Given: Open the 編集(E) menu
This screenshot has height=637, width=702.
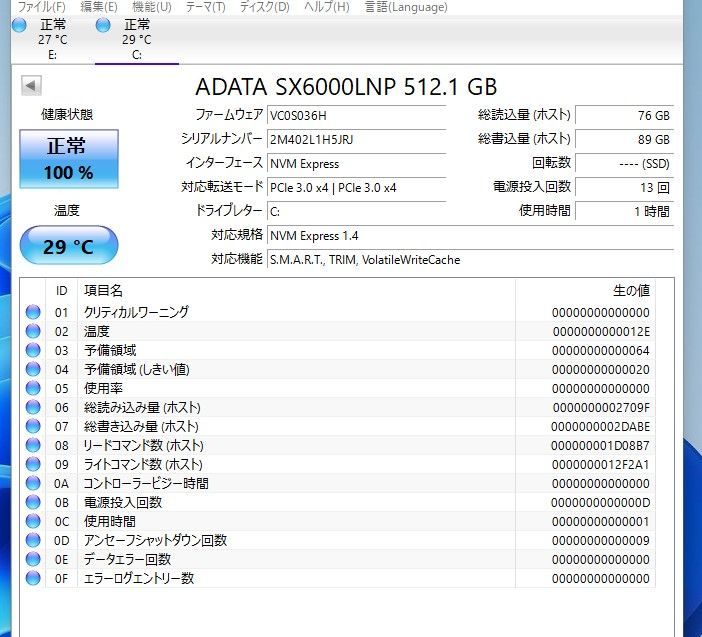Looking at the screenshot, I should pos(98,7).
